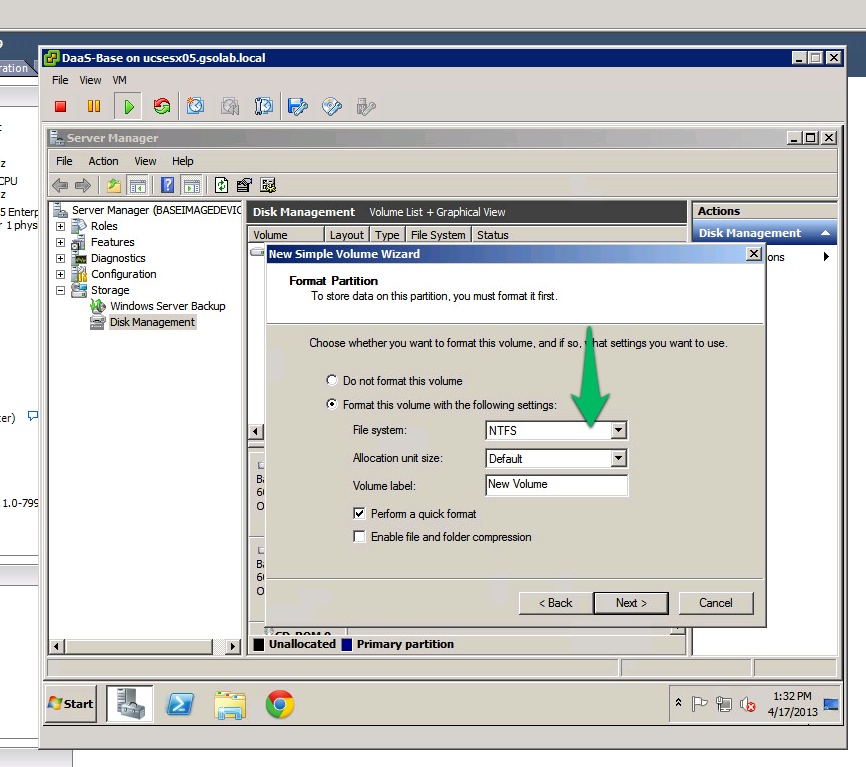The height and width of the screenshot is (767, 866).
Task: Launch Google Chrome from the taskbar
Action: (x=280, y=704)
